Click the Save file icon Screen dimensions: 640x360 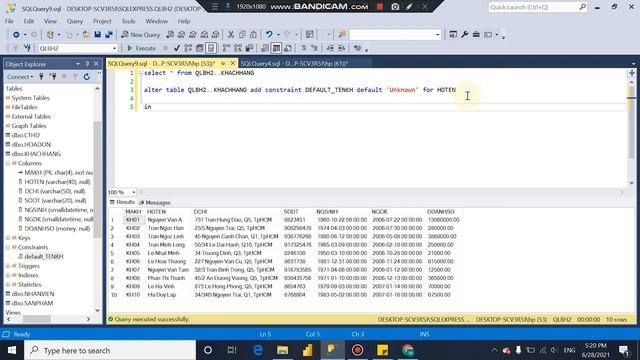98,35
